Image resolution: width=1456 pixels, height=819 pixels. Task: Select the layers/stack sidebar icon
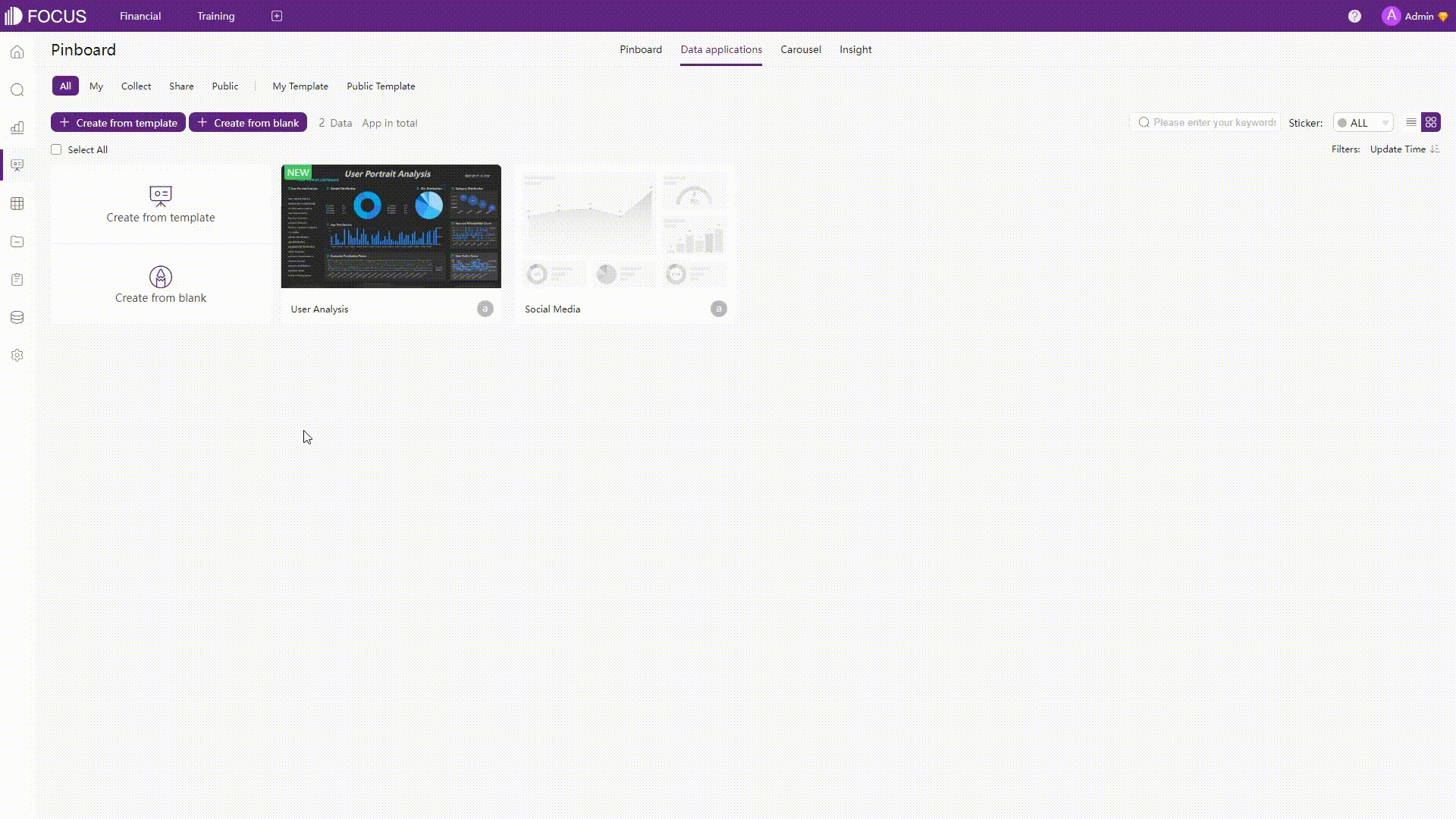[17, 317]
